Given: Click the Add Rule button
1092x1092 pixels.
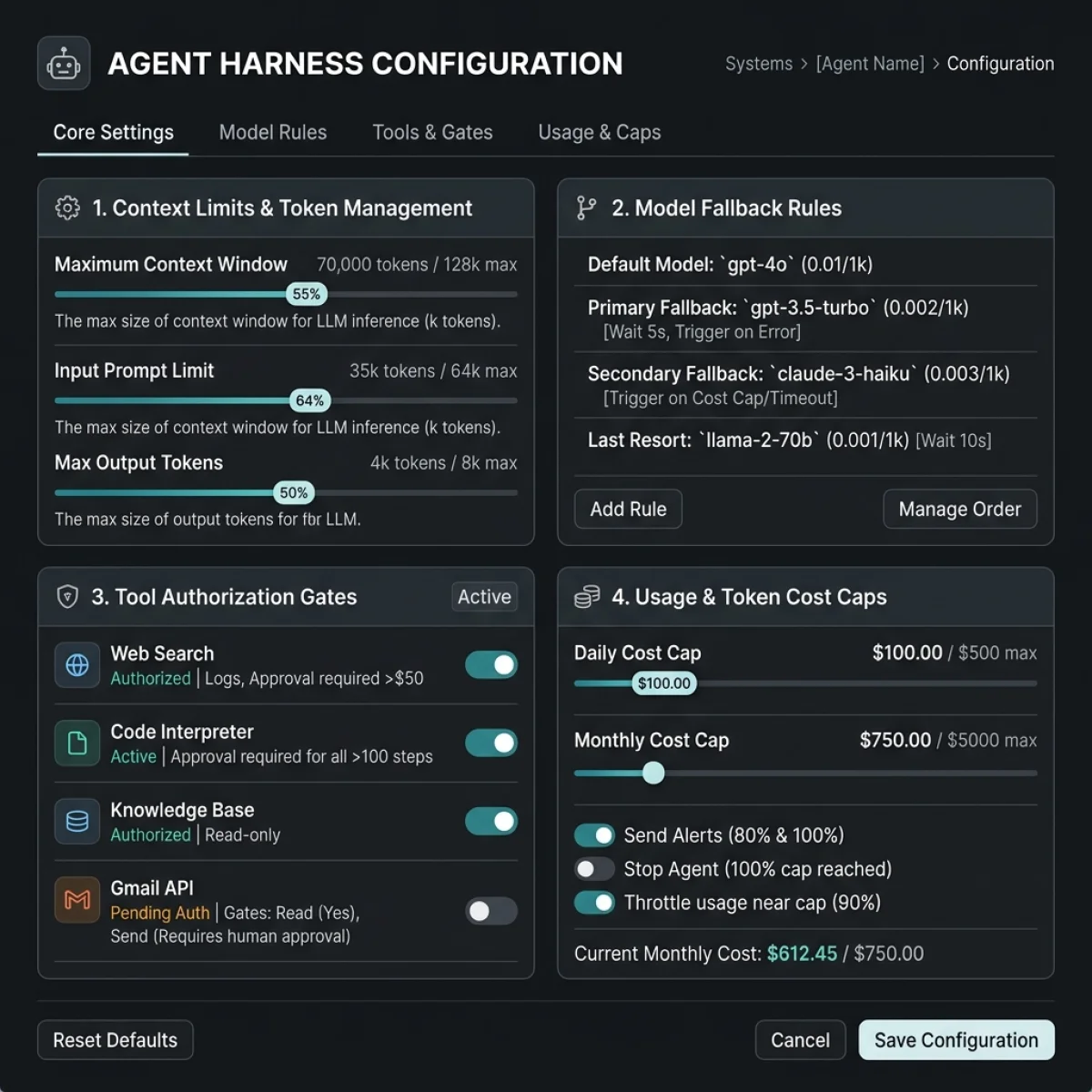Looking at the screenshot, I should click(628, 510).
